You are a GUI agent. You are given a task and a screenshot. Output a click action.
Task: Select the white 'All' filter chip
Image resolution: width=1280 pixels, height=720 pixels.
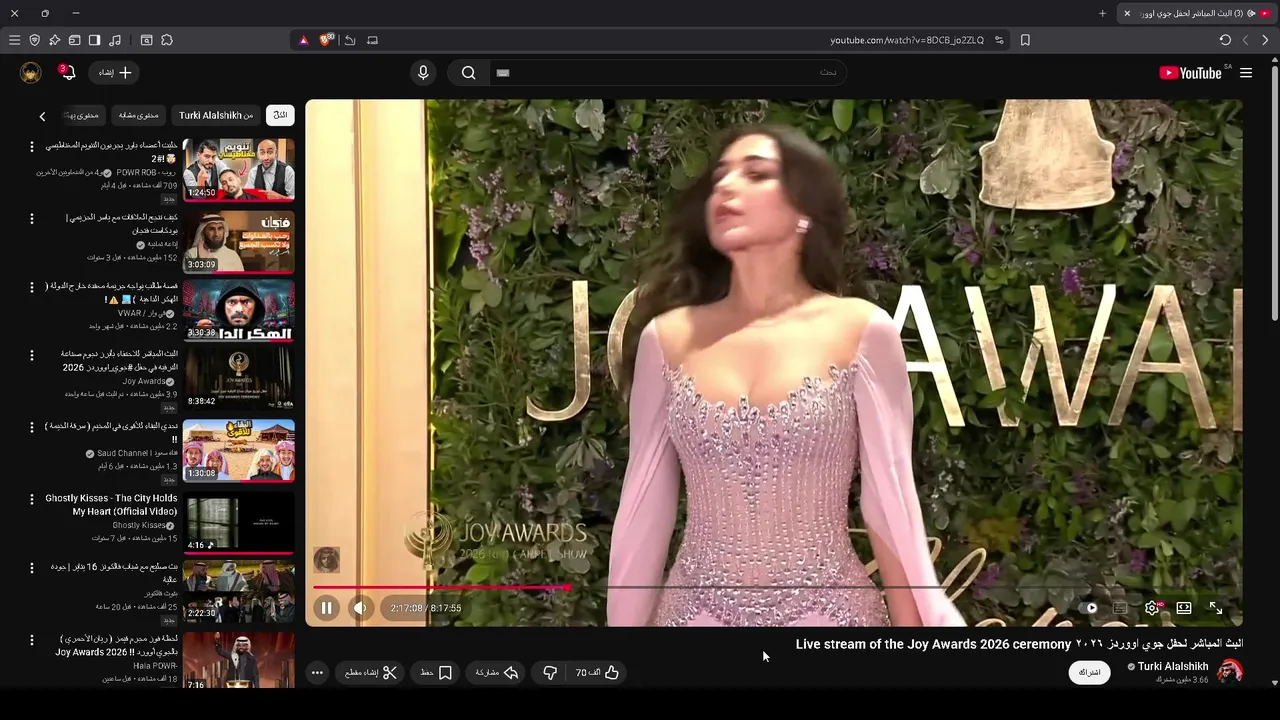(280, 116)
